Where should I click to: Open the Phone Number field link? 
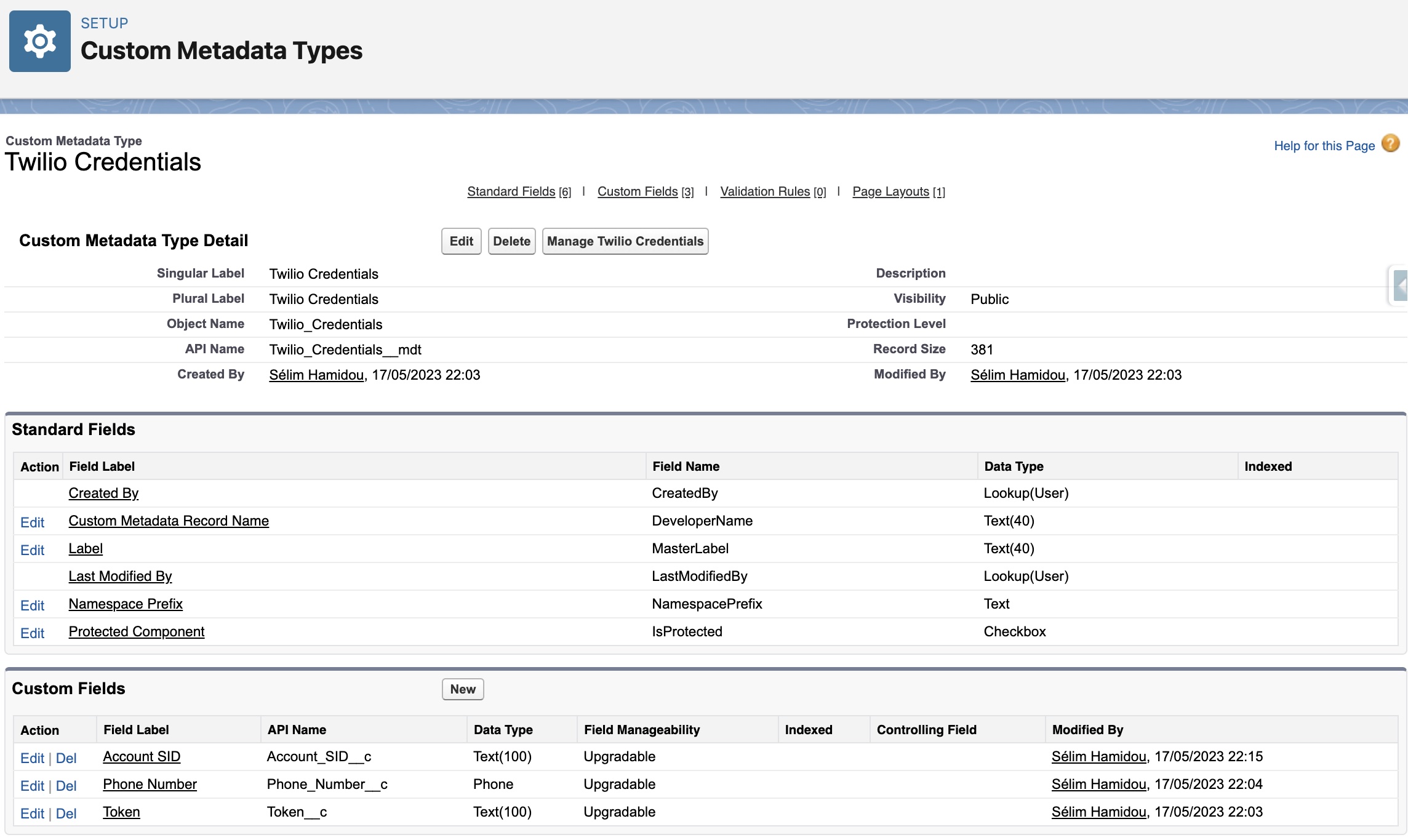150,784
